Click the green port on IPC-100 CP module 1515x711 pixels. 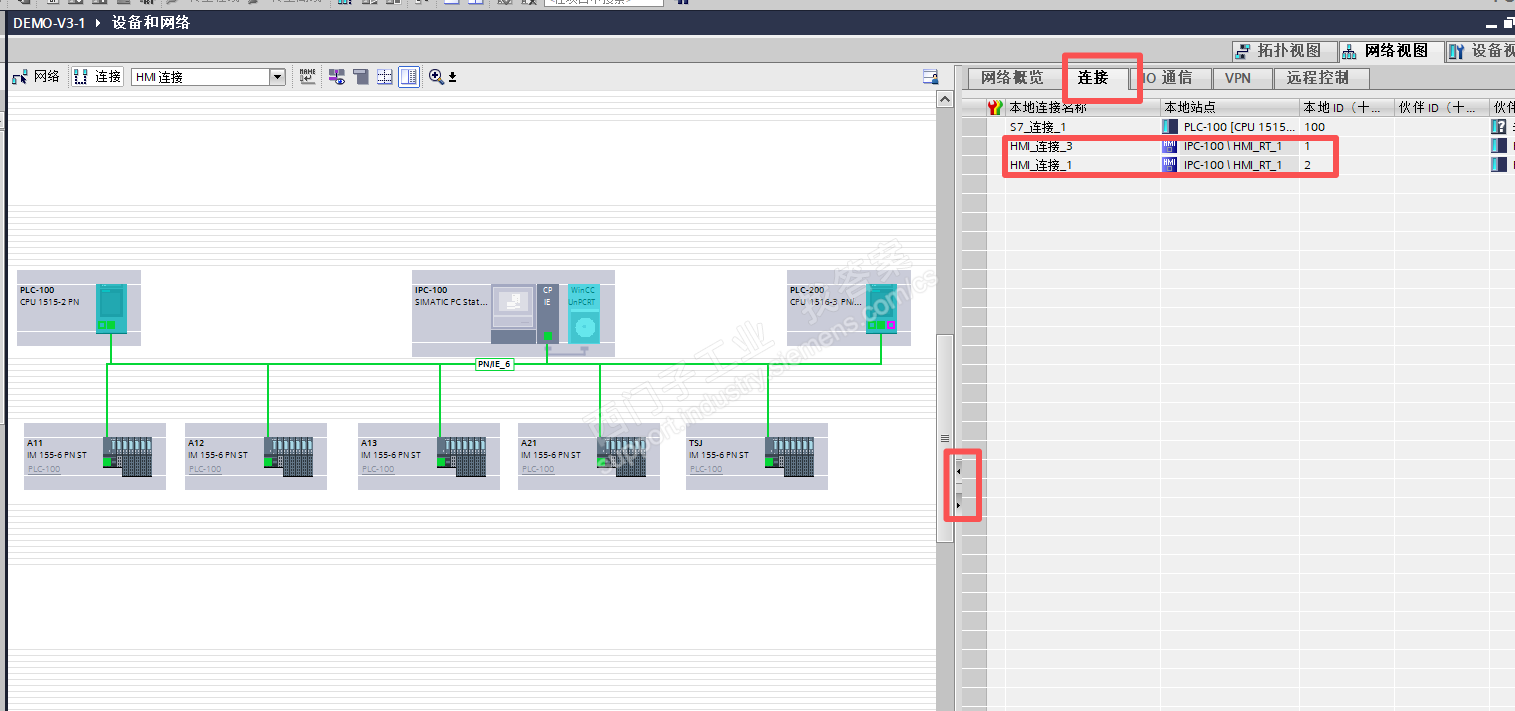click(547, 336)
